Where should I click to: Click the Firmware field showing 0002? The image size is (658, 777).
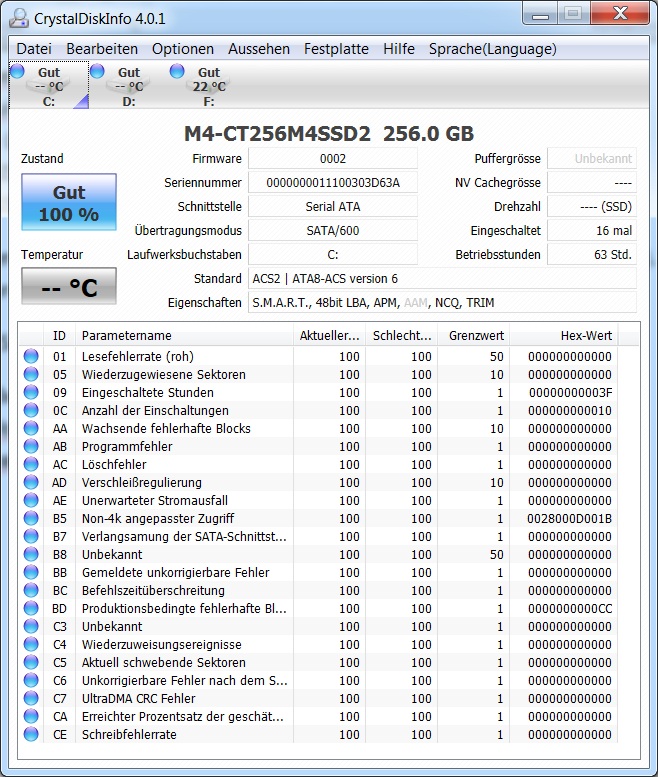(x=332, y=159)
